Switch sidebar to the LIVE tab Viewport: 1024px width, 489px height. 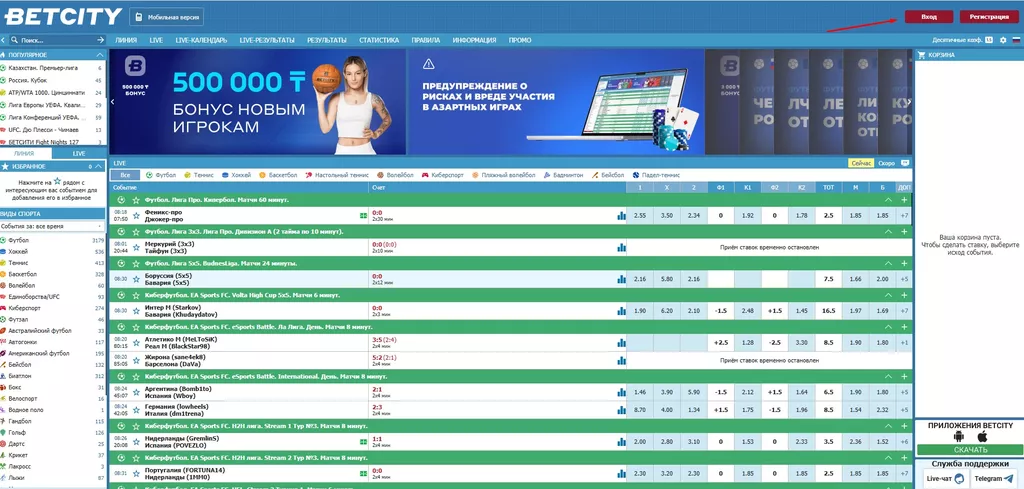(x=79, y=153)
